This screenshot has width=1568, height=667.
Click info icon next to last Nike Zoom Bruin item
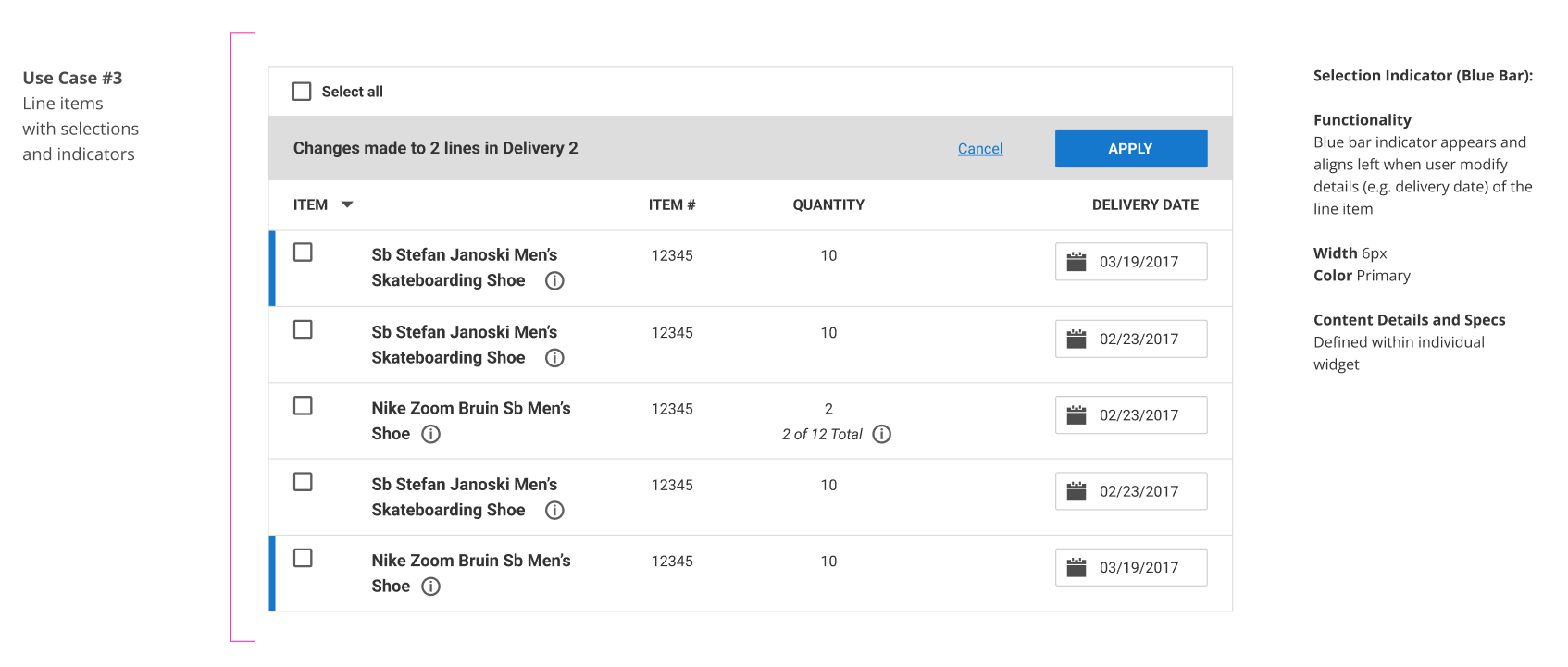tap(431, 587)
